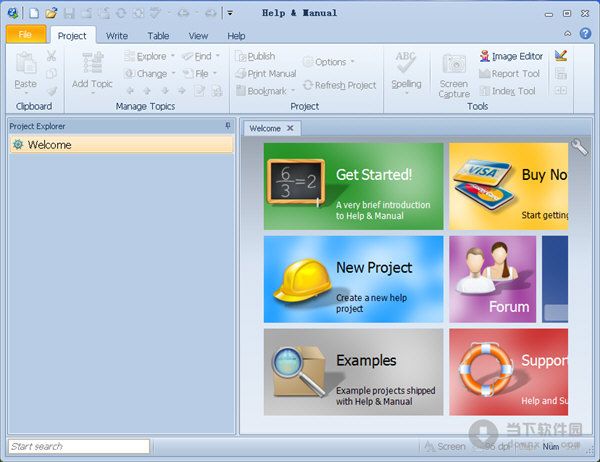Screen dimensions: 600x462
Task: Expand the quick access toolbar customize arrow
Action: [229, 13]
